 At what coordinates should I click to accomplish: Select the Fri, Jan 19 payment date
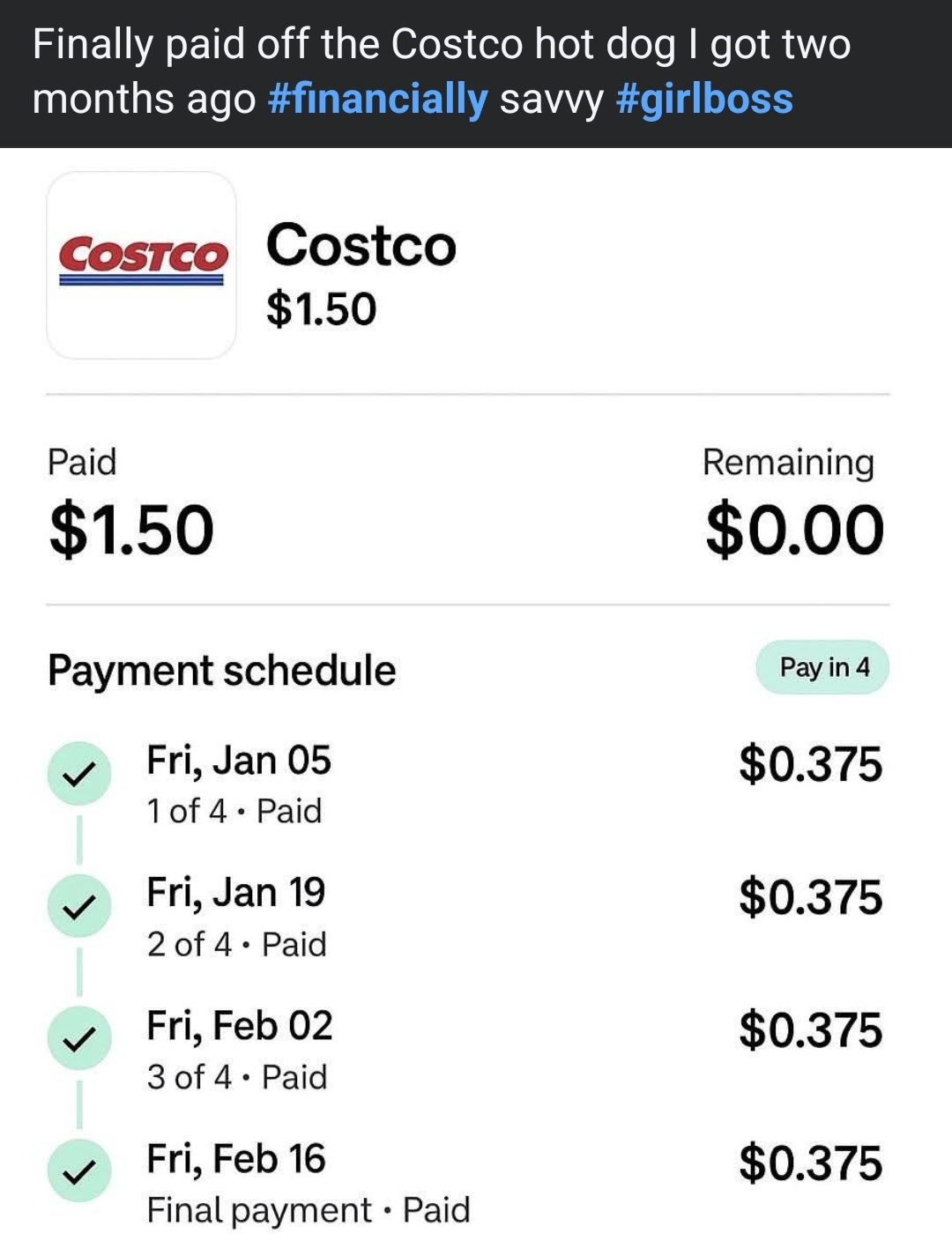click(x=236, y=893)
